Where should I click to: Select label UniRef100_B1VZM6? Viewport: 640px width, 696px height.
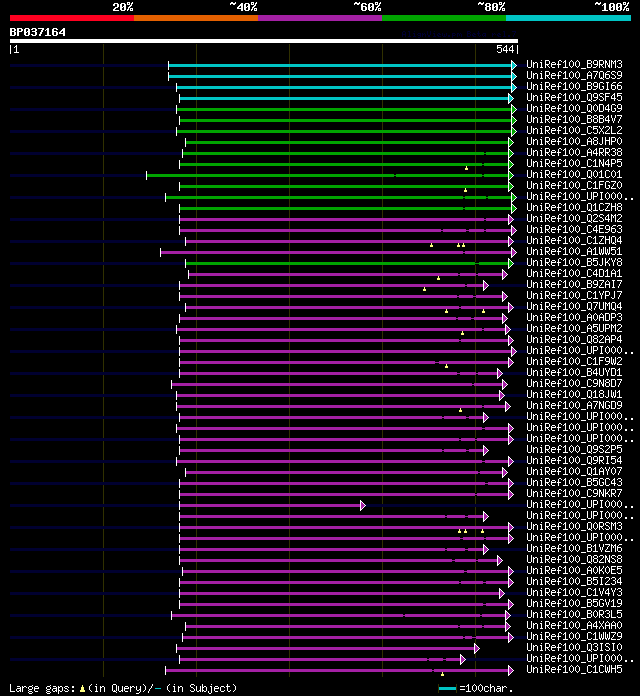[x=574, y=549]
